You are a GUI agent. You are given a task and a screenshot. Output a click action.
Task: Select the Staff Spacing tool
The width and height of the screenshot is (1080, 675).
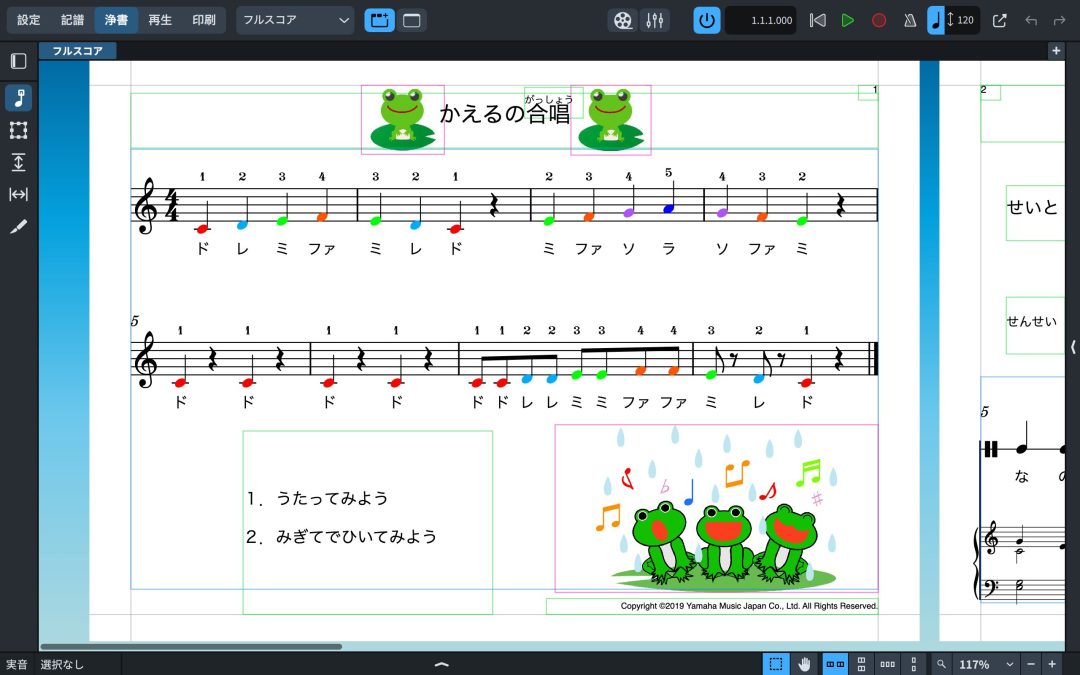pyautogui.click(x=19, y=163)
